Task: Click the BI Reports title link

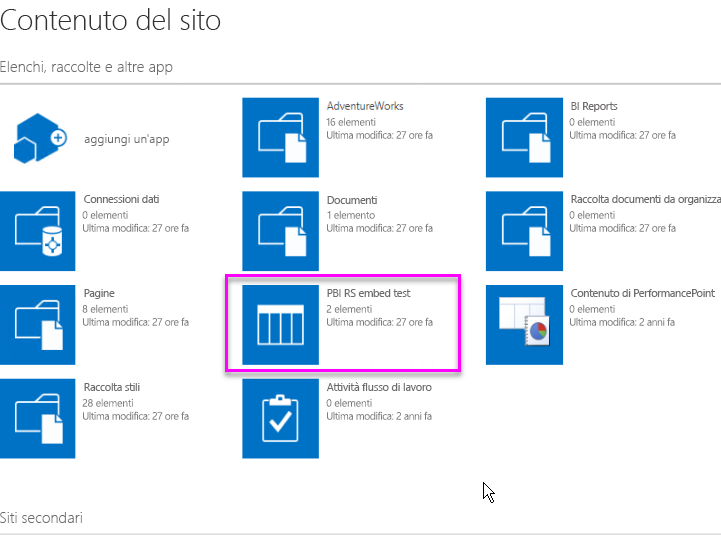Action: tap(594, 106)
